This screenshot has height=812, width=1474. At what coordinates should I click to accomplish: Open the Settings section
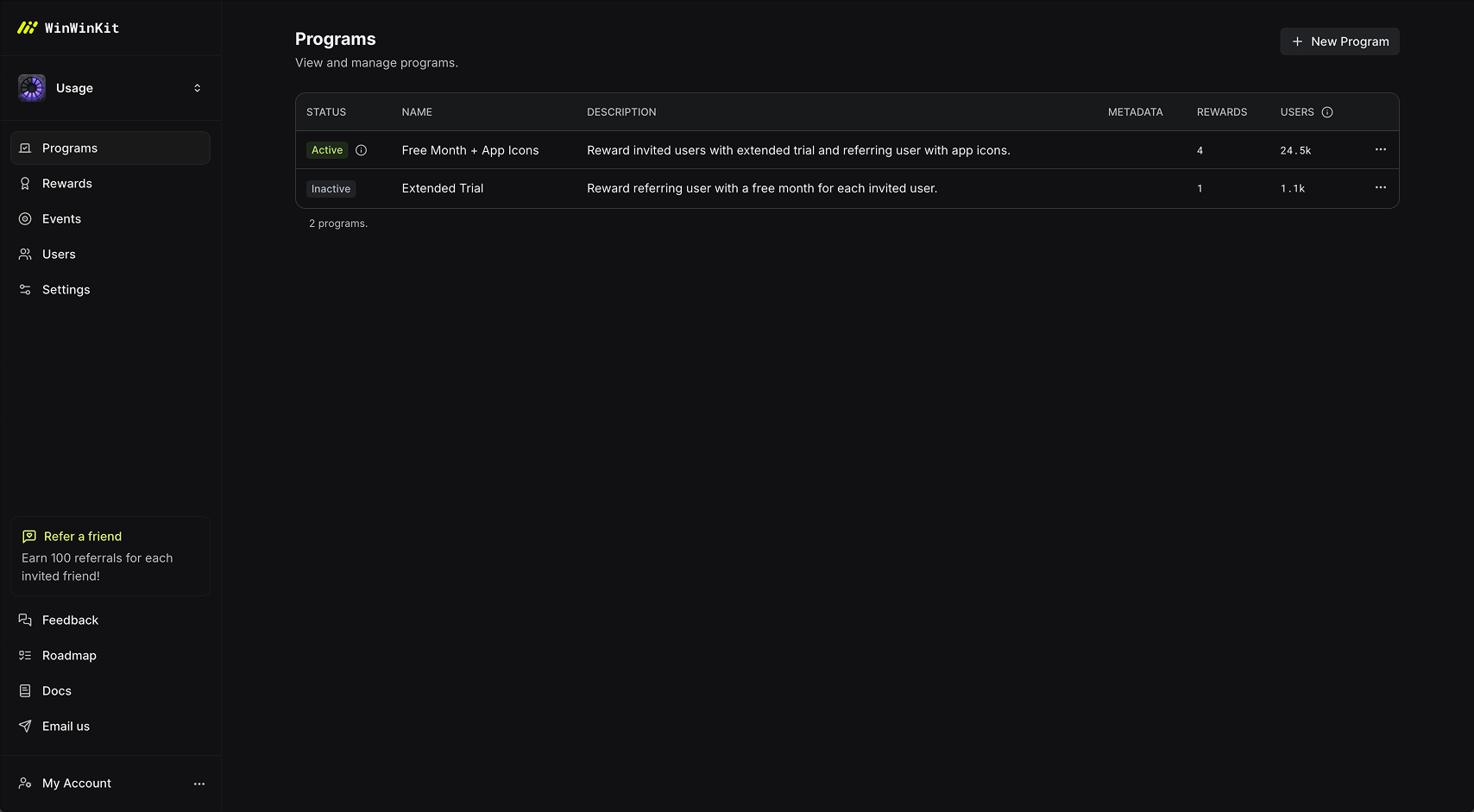coord(66,290)
